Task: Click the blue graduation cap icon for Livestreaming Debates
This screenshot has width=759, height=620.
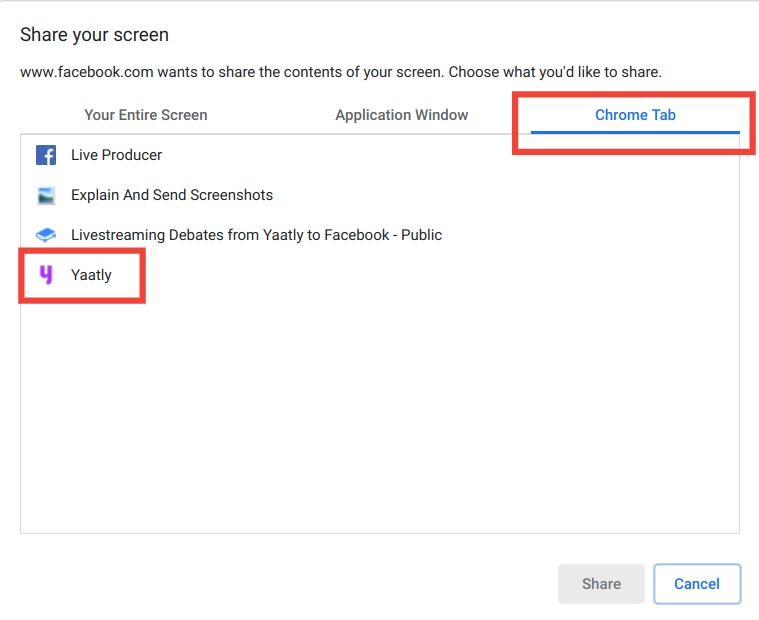Action: [46, 235]
